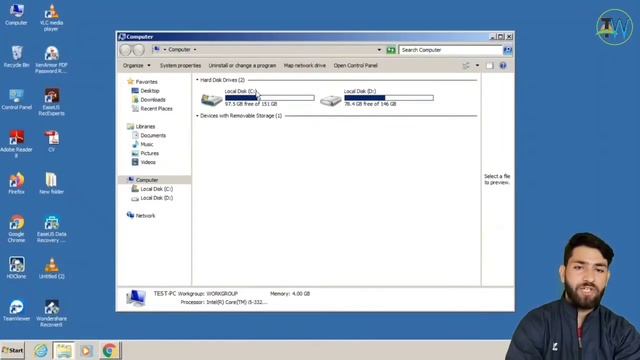Launch Google Chrome desktop shortcut
Screen dimensions: 640x360
point(16,229)
